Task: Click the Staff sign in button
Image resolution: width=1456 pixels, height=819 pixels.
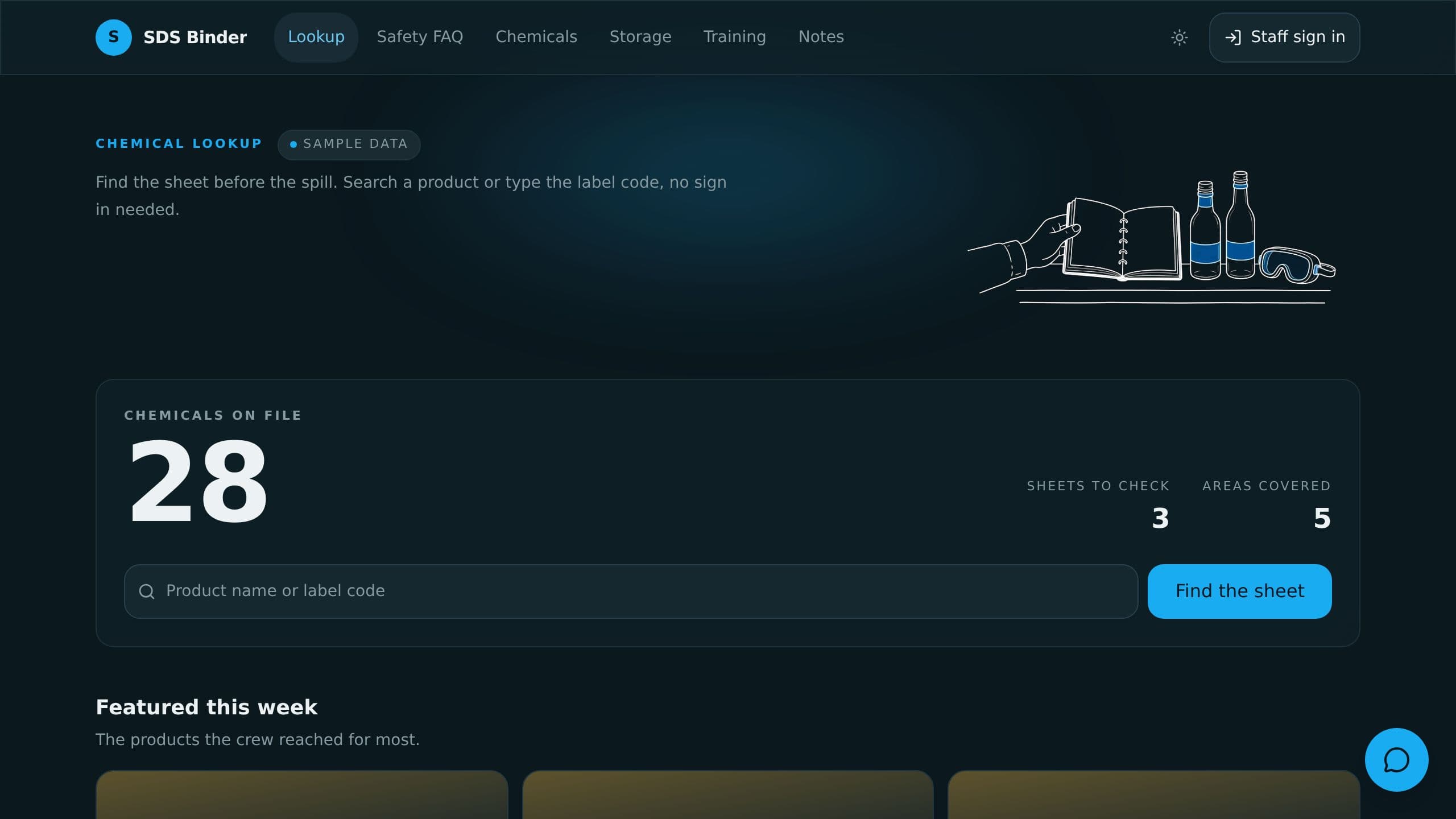Action: 1284,38
